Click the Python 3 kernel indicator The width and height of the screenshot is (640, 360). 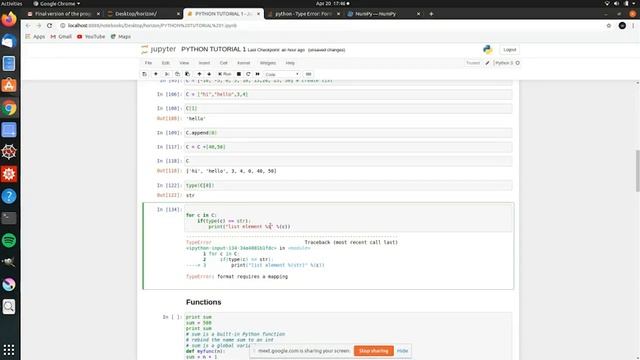[x=507, y=63]
